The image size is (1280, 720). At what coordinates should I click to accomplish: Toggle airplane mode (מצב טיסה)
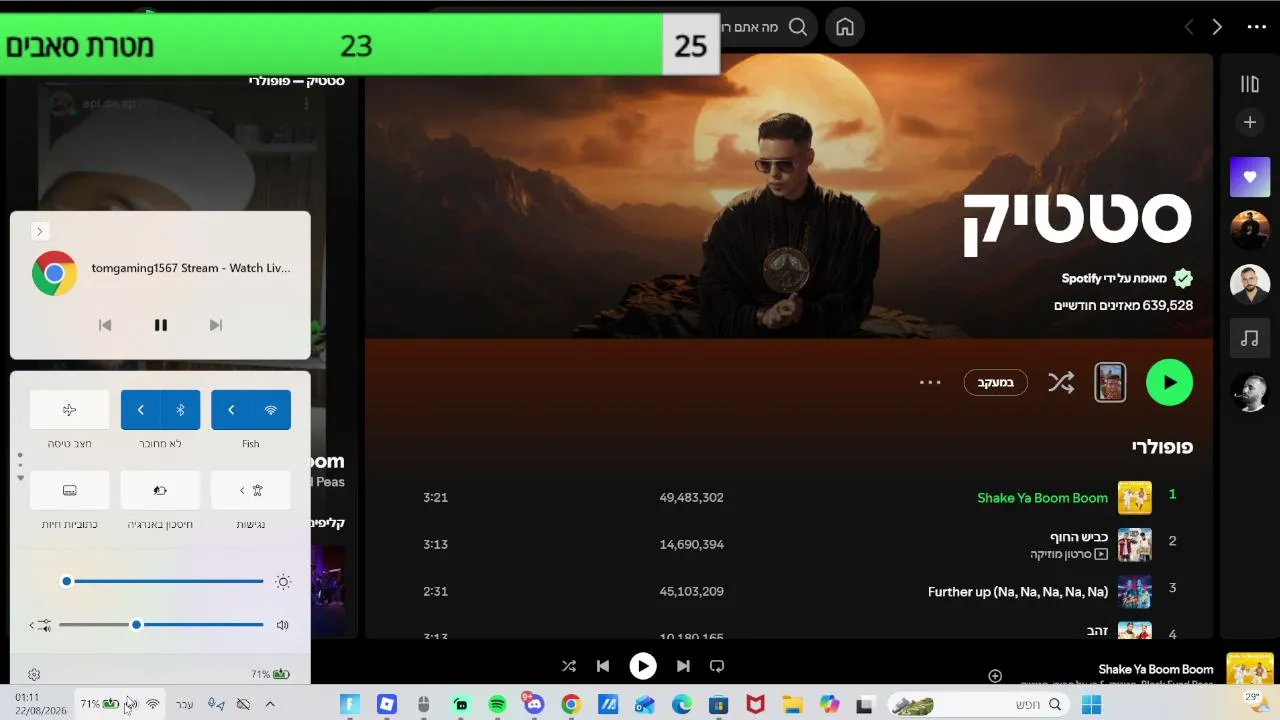click(x=69, y=410)
